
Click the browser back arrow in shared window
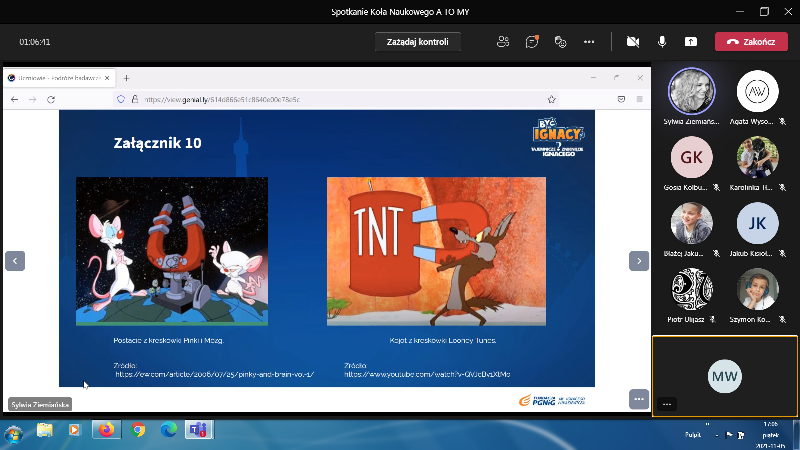[x=14, y=99]
